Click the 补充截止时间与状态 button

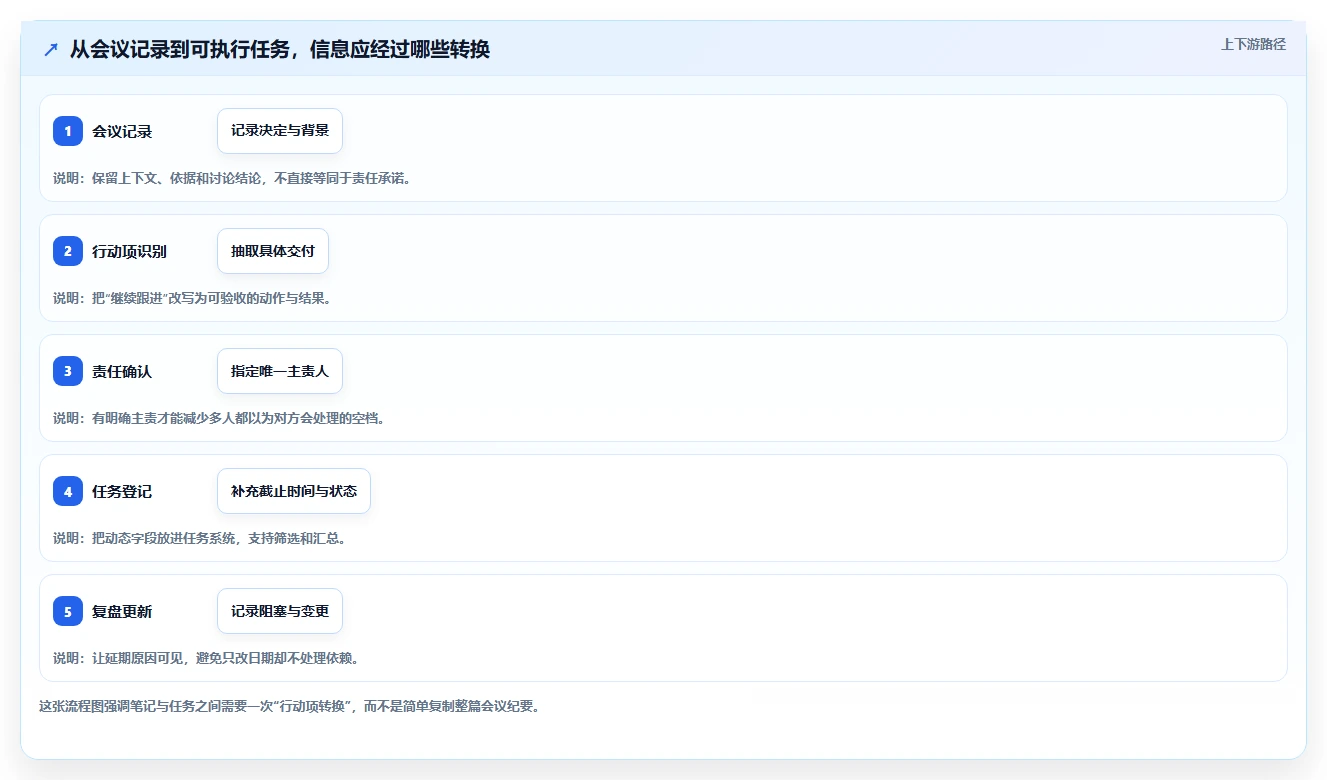[x=294, y=491]
